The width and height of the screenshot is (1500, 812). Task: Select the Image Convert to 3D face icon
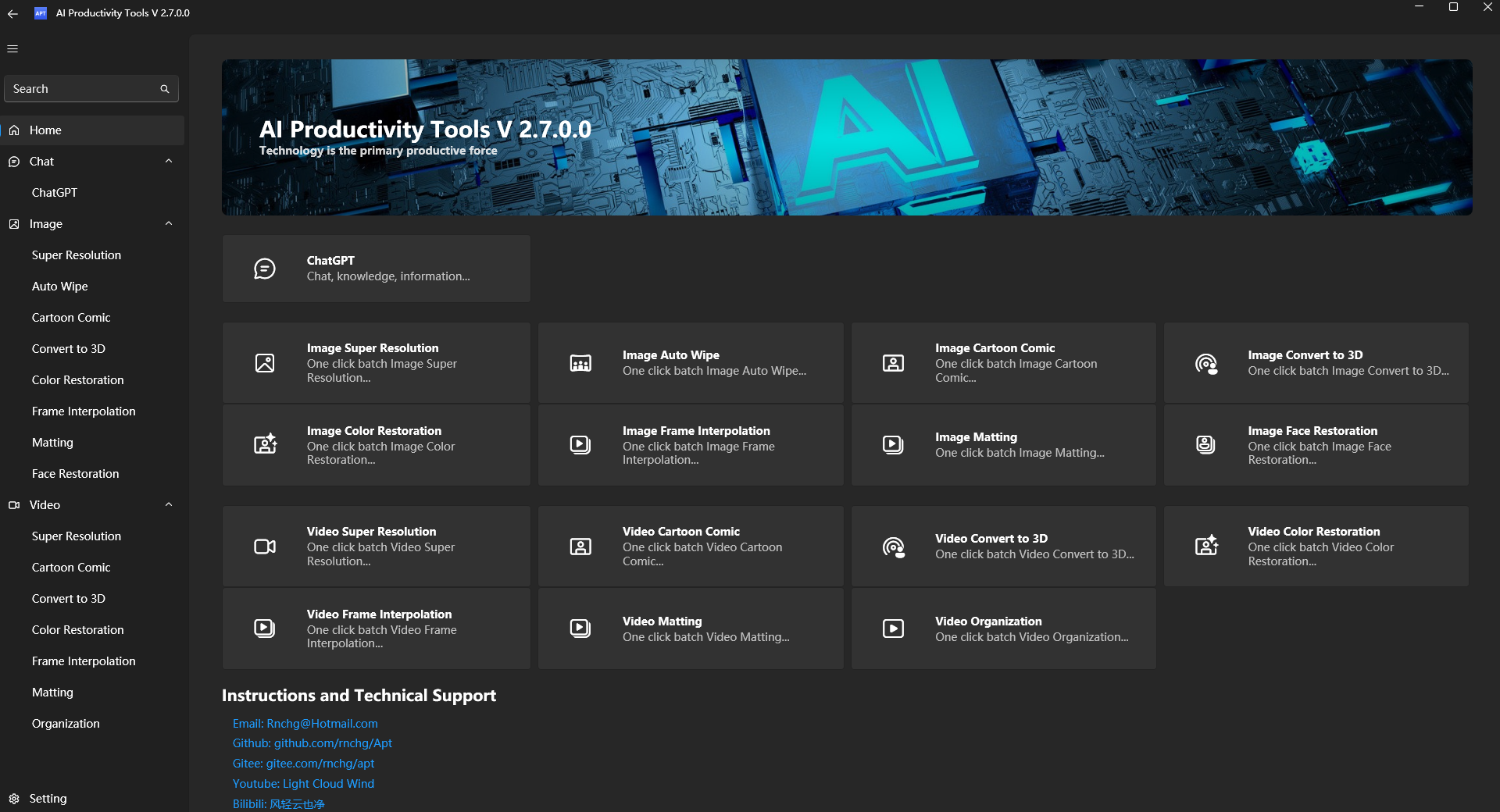point(1205,362)
